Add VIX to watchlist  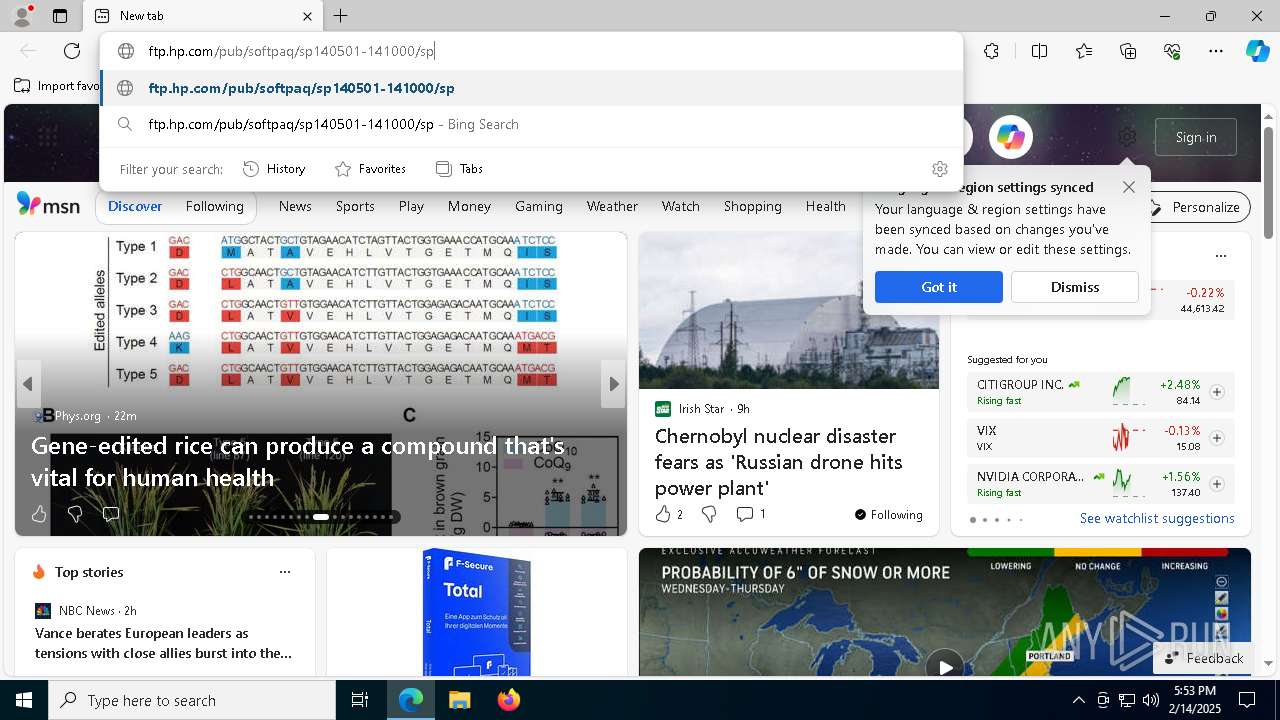[1217, 438]
